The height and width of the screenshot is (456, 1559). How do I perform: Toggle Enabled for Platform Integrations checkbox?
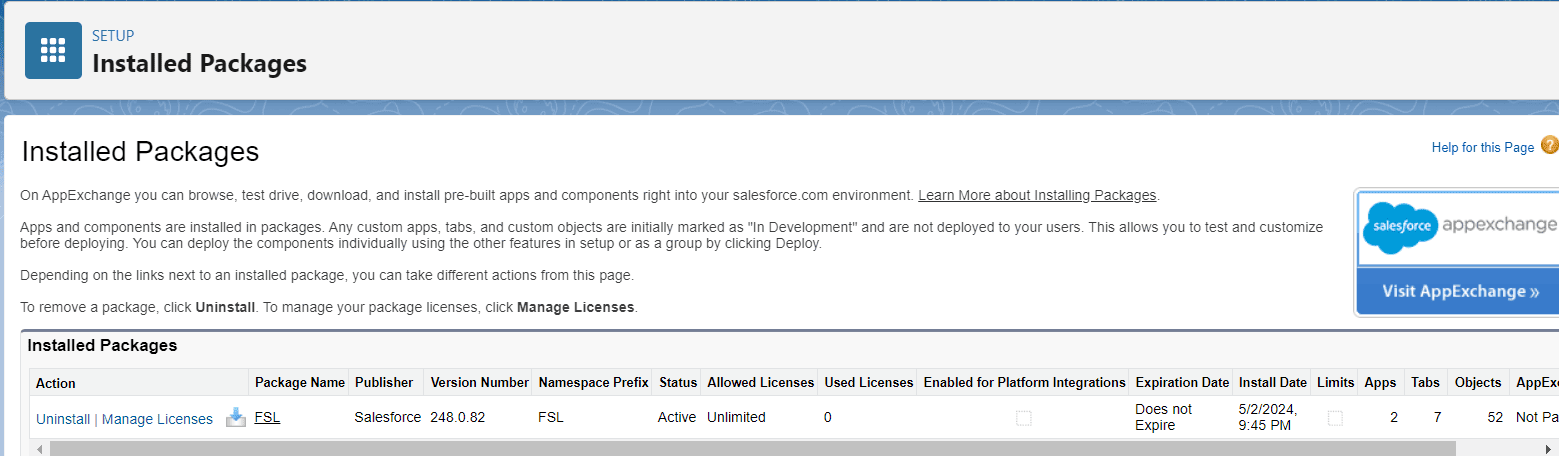(1023, 418)
